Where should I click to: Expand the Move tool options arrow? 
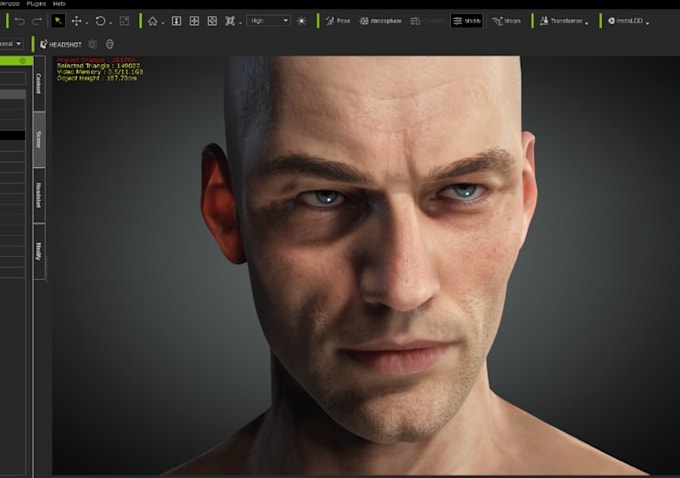pyautogui.click(x=87, y=23)
